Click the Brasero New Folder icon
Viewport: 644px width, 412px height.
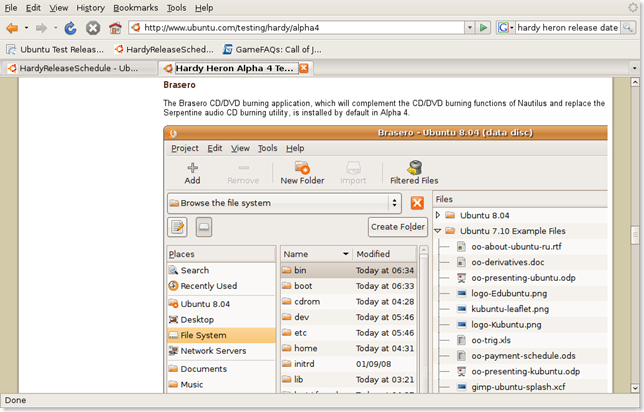click(302, 173)
